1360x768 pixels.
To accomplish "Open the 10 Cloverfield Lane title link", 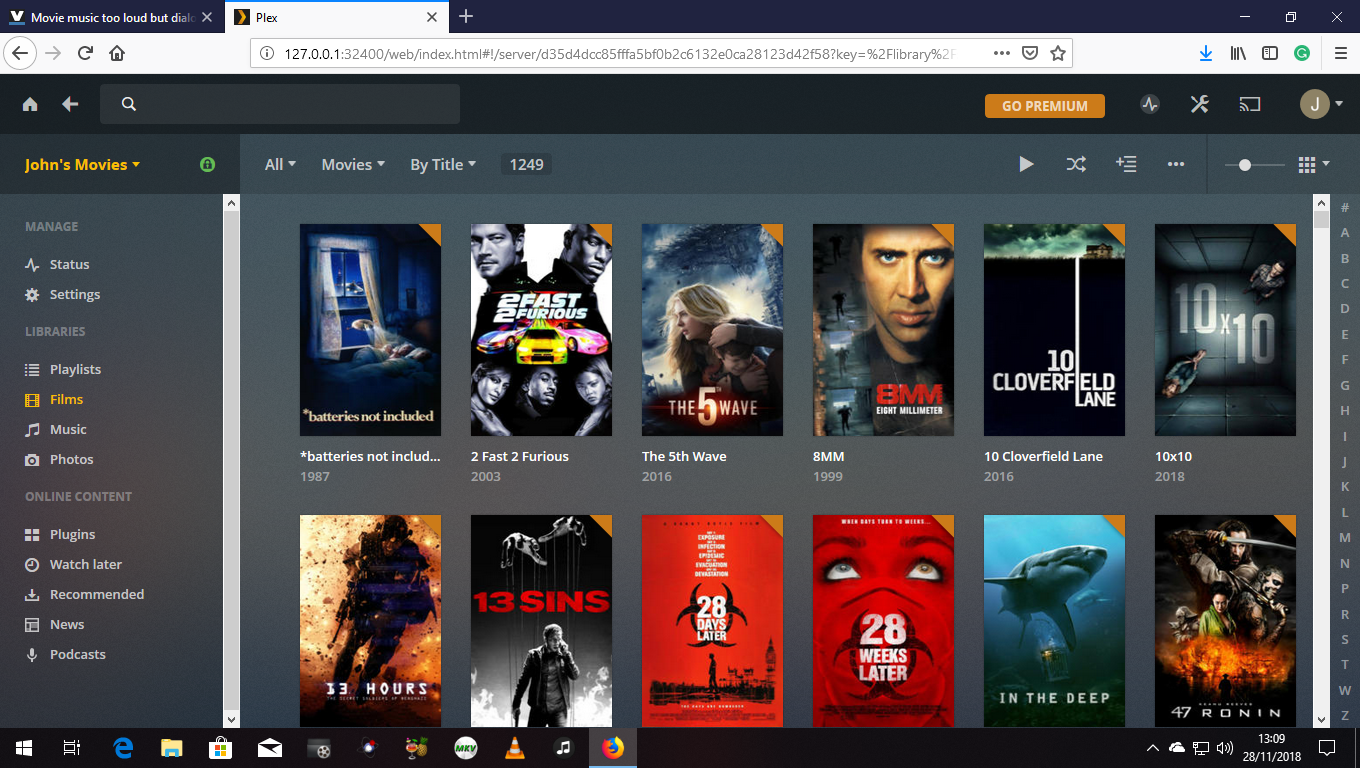I will coord(1043,456).
